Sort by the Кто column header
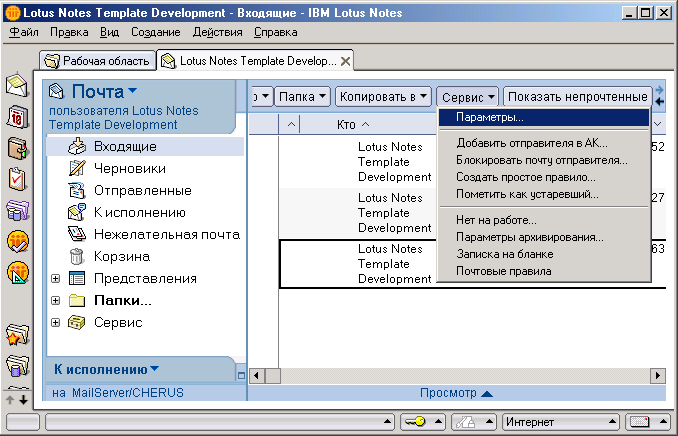Image resolution: width=678 pixels, height=436 pixels. tap(353, 125)
